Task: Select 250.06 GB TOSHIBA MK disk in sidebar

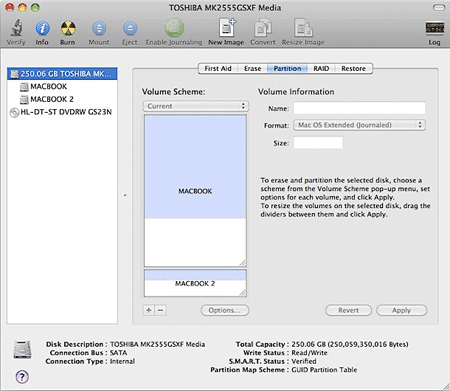Action: 62,74
